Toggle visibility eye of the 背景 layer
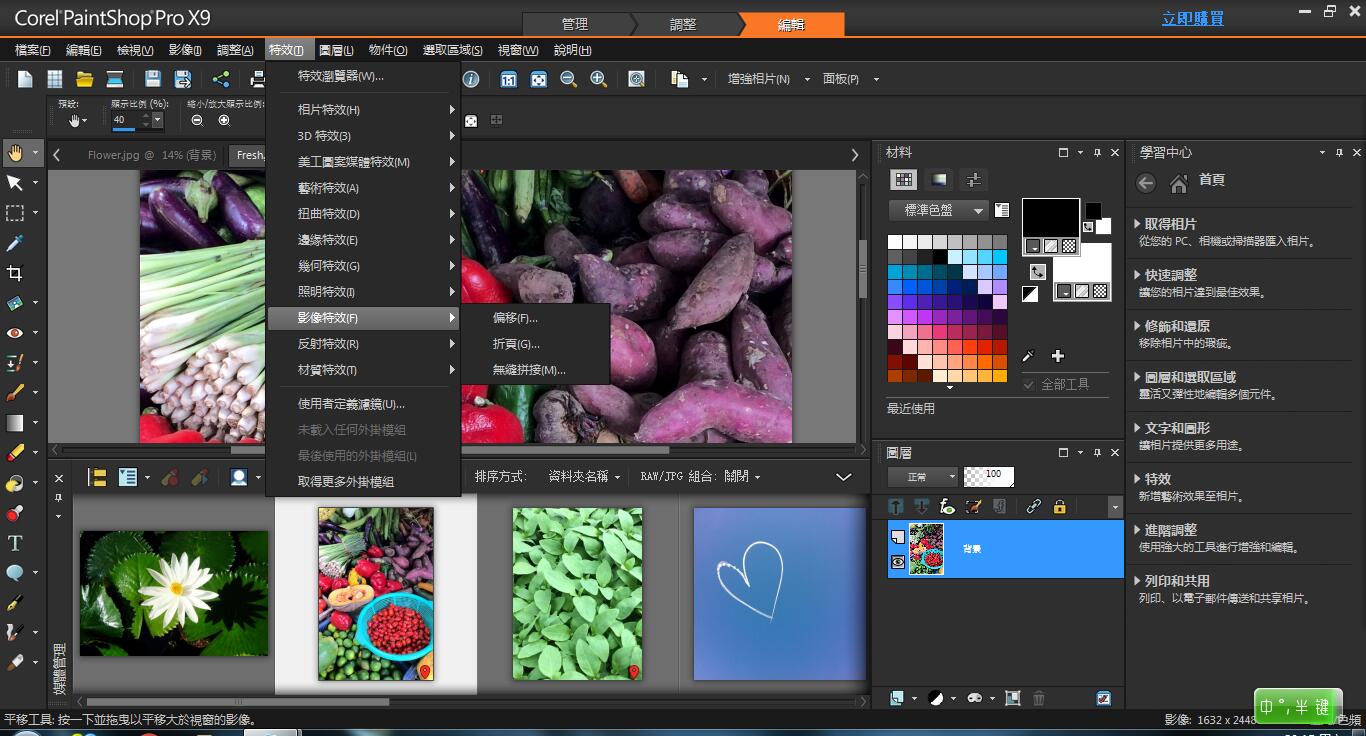 click(x=897, y=562)
